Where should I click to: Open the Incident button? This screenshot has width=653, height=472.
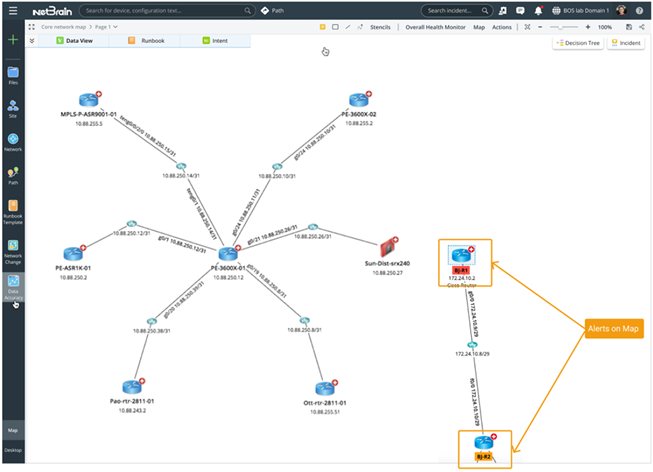[626, 43]
